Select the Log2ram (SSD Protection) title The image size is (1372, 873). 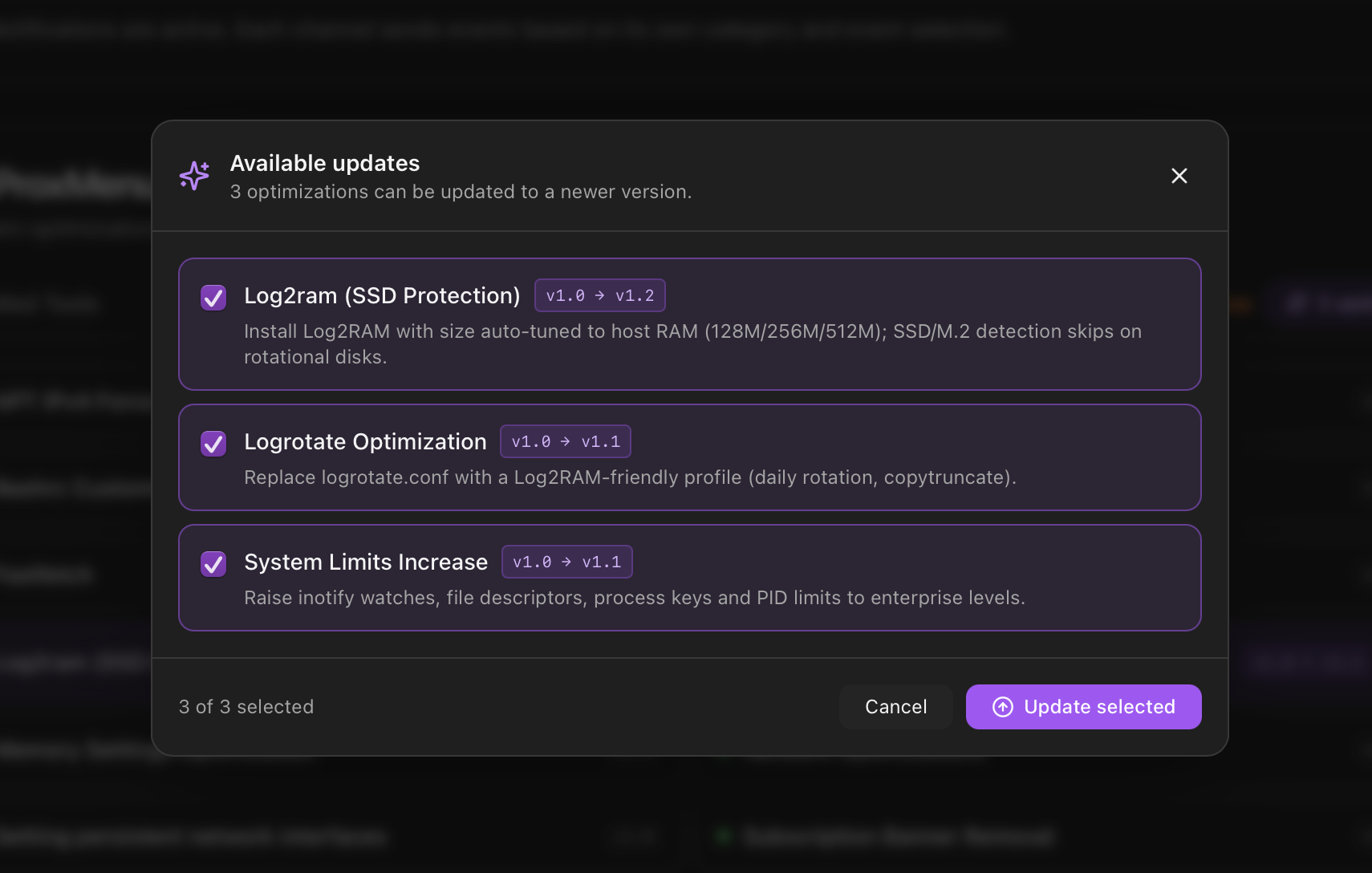[x=382, y=296]
